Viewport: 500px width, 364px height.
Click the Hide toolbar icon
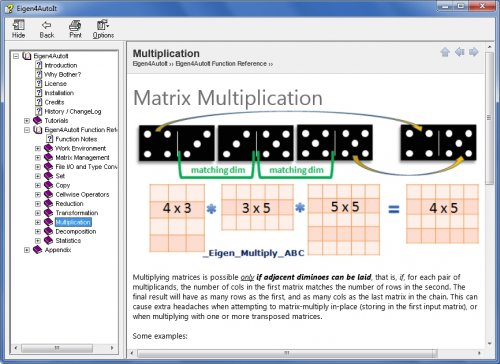click(x=18, y=29)
